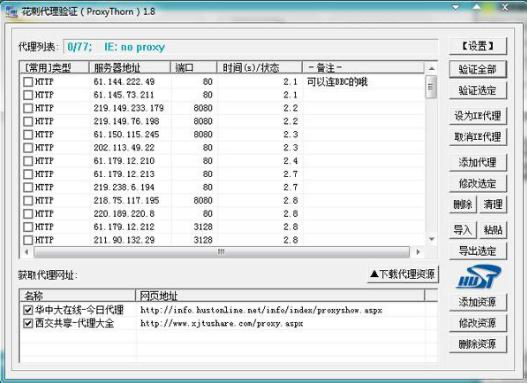Screen dimensions: 527x383
Task: Check the box for proxy 61.179.12.213
Action: [28, 174]
